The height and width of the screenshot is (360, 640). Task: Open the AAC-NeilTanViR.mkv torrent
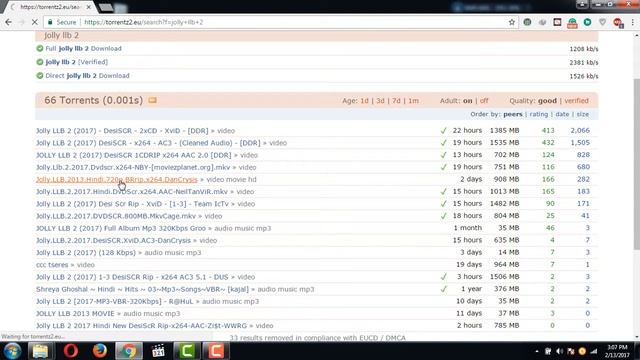(x=132, y=192)
